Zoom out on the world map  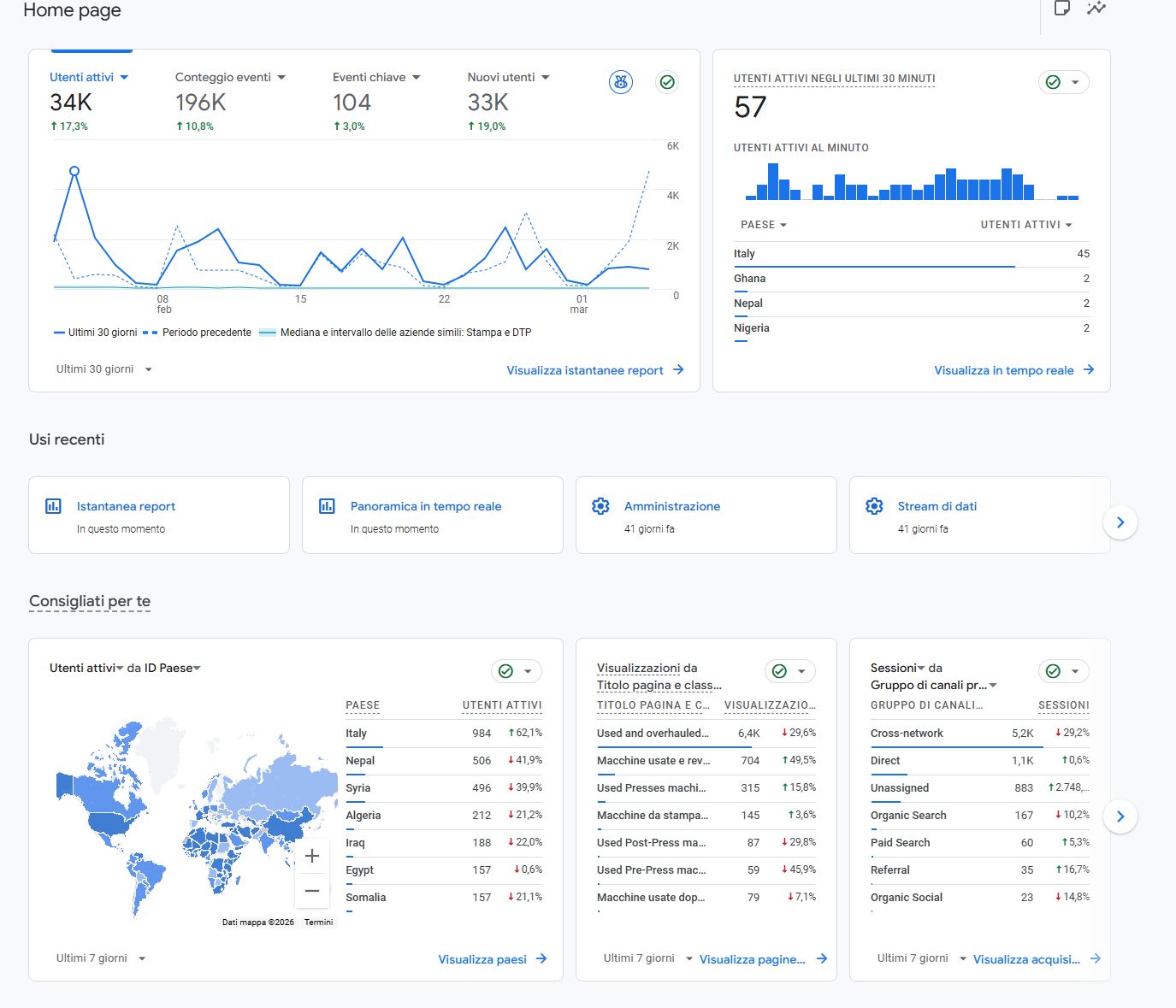[312, 891]
